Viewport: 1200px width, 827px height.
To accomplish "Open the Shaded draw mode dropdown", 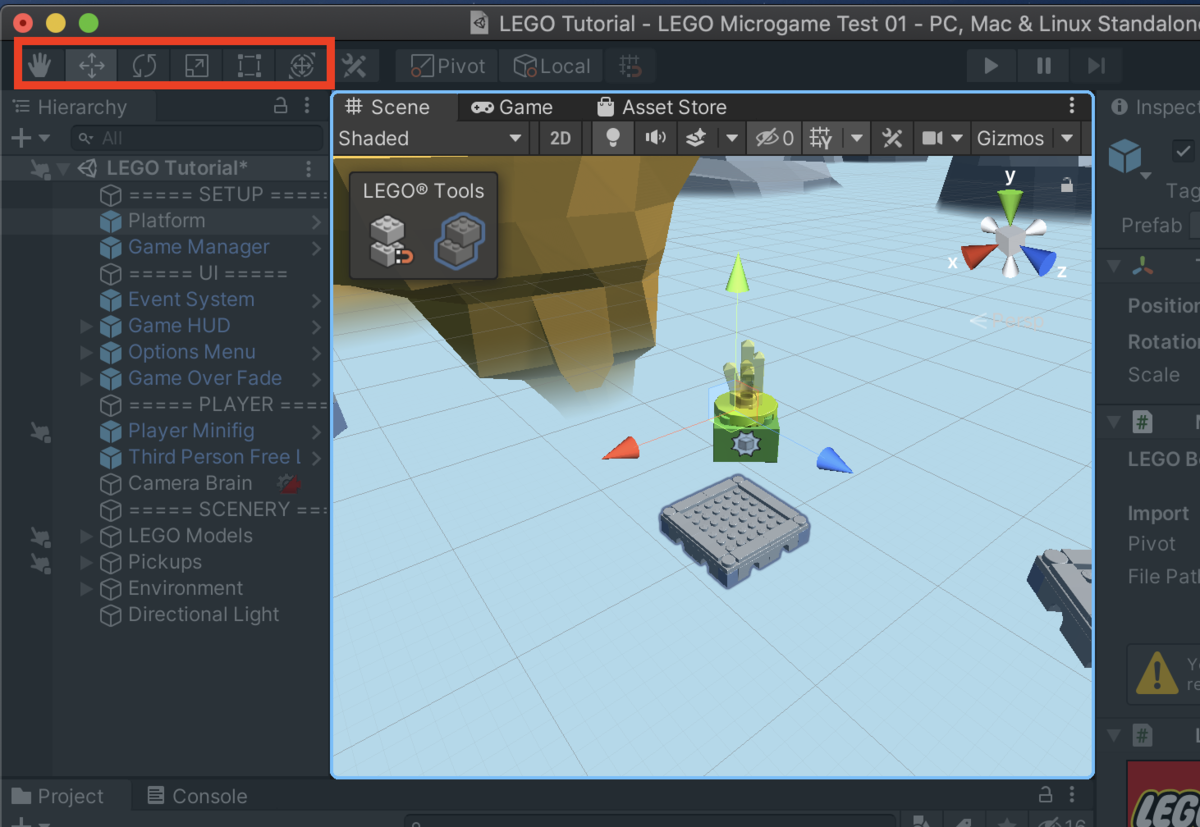I will [x=430, y=138].
